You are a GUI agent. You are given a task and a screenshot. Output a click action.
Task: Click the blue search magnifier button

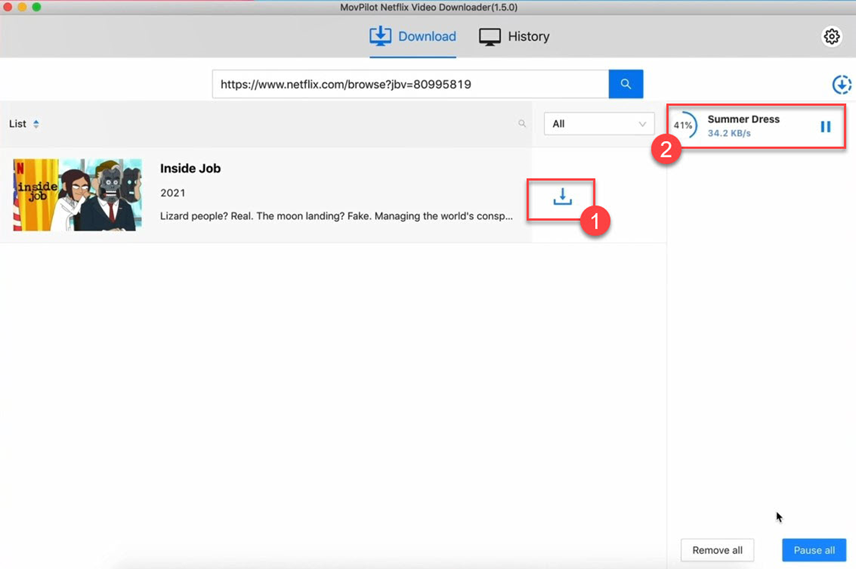coord(626,84)
